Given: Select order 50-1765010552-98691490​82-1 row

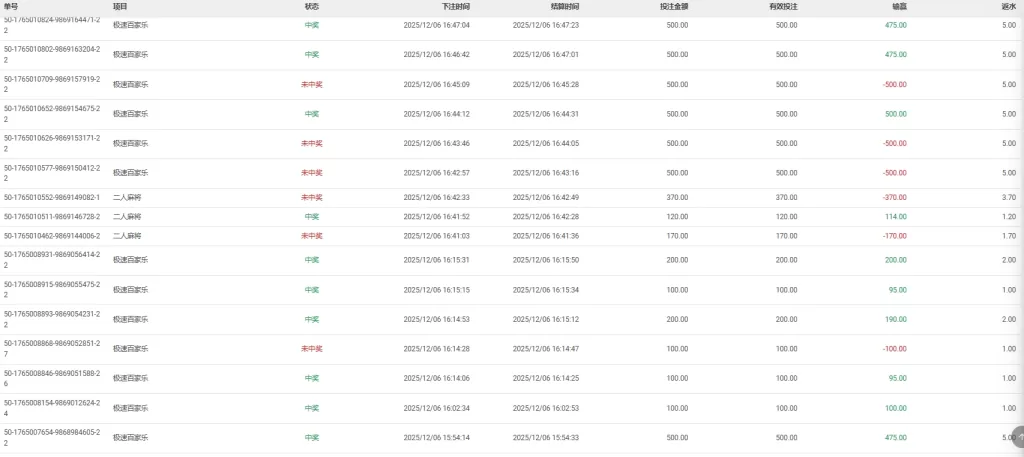Looking at the screenshot, I should 51,197.
